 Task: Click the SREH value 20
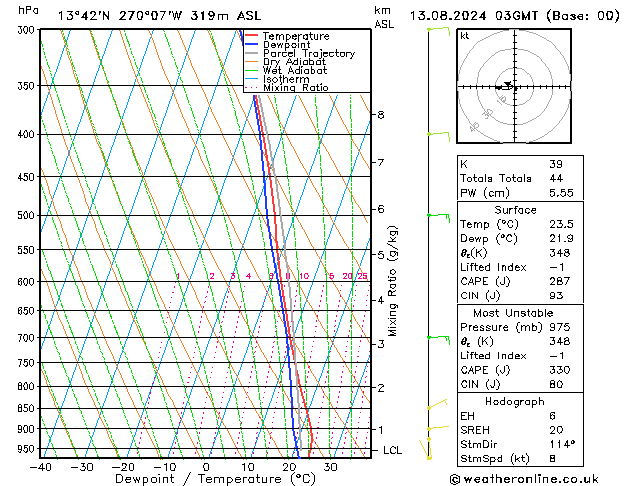pos(556,430)
